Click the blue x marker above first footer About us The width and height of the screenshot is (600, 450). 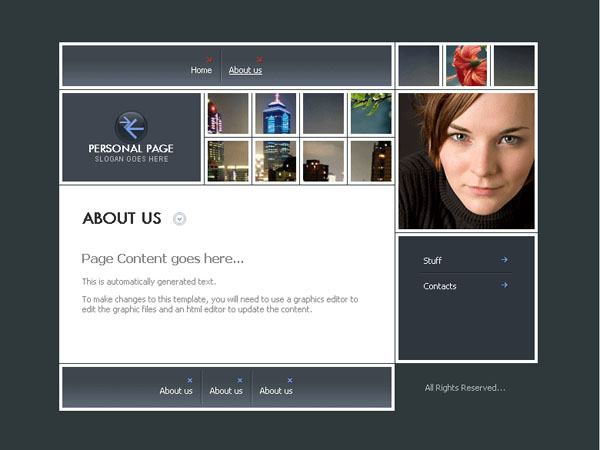190,380
